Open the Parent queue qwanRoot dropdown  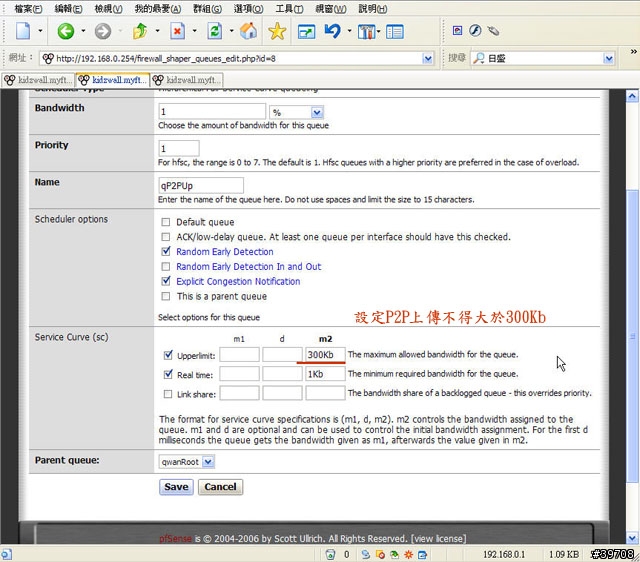[186, 462]
